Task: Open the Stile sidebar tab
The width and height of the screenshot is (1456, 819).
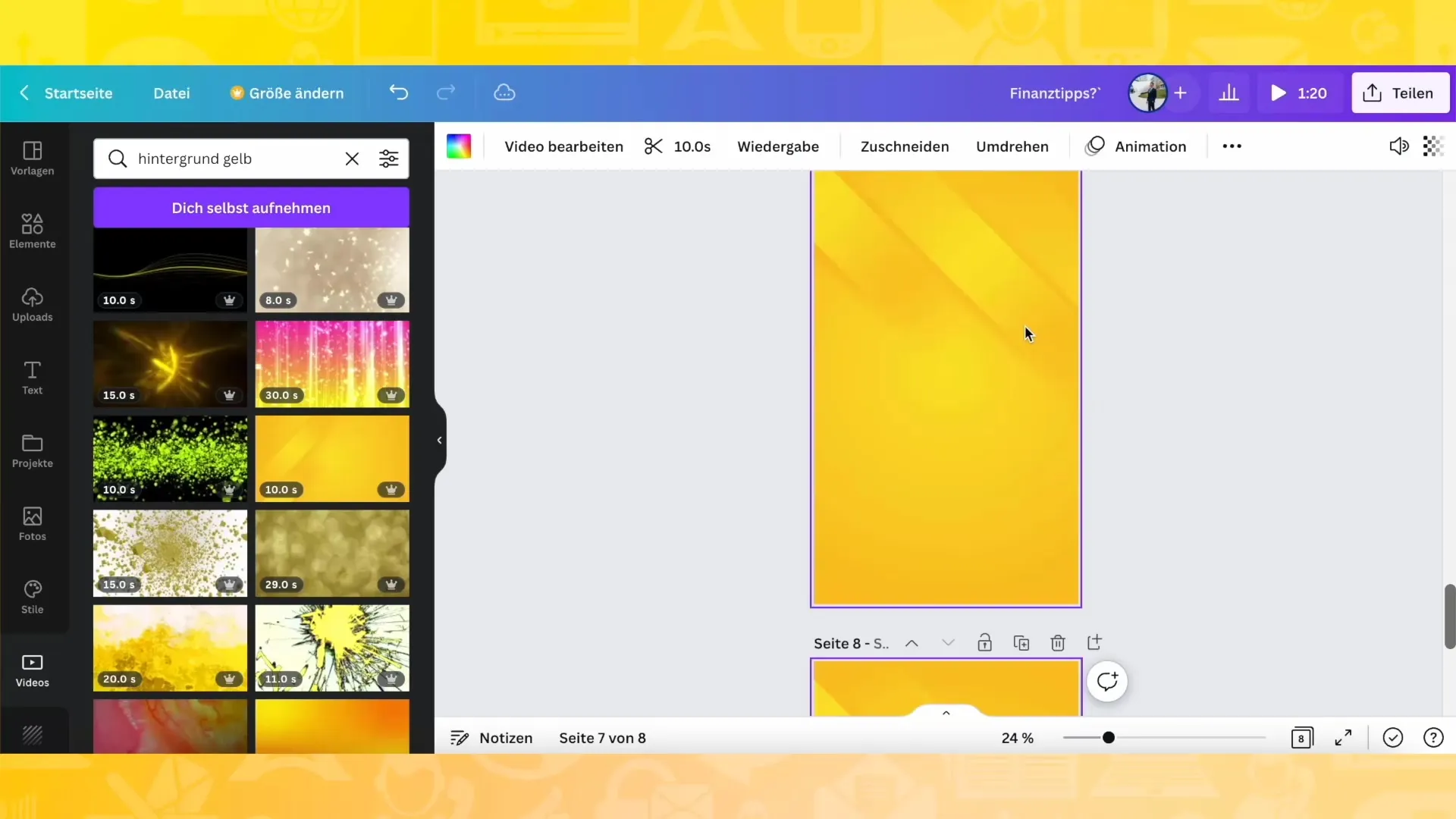Action: pos(32,597)
